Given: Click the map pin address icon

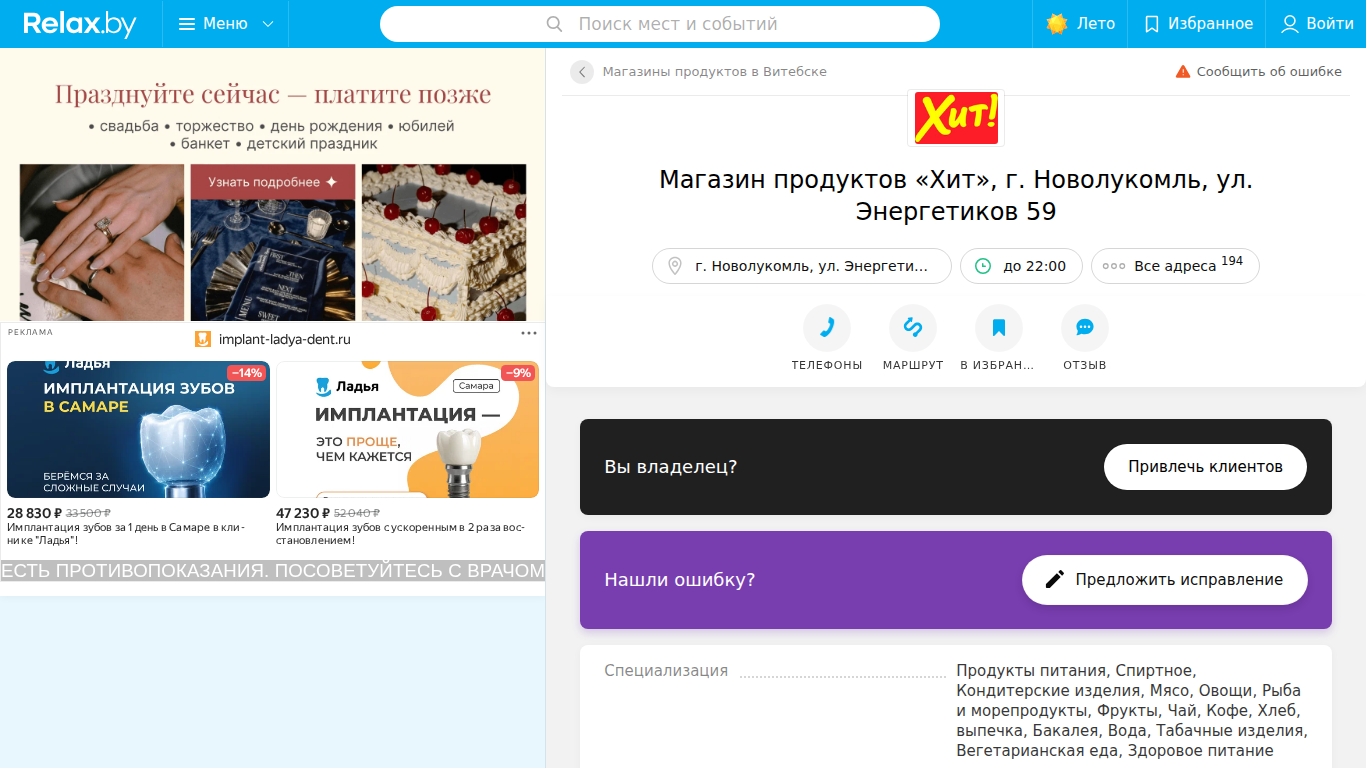Looking at the screenshot, I should [675, 266].
